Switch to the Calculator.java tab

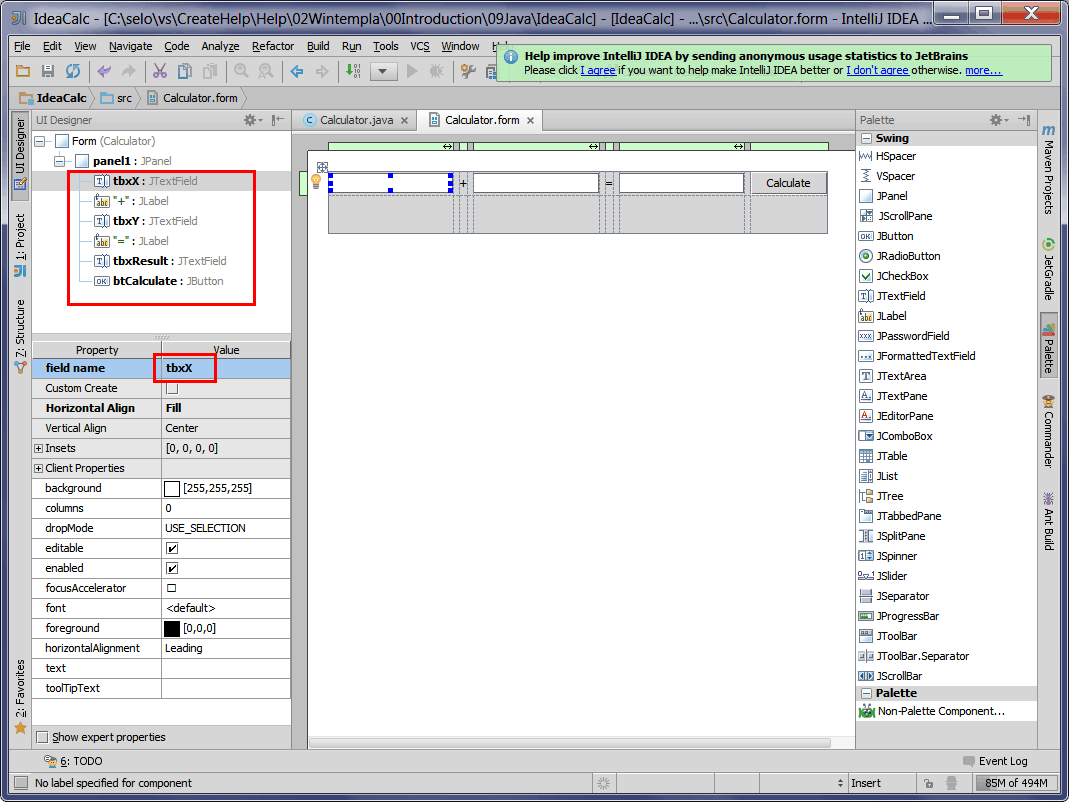pos(357,120)
